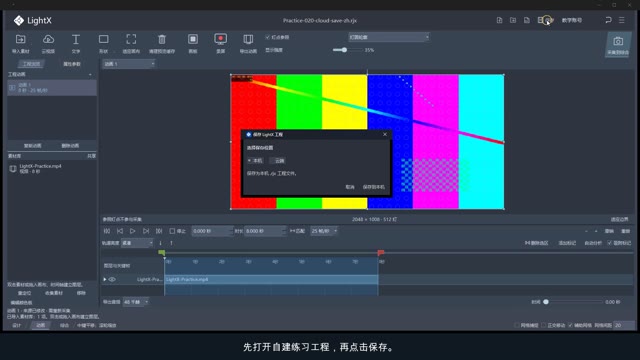The width and height of the screenshot is (640, 360).
Task: Click the add marker button above timeline
Action: pos(567,243)
